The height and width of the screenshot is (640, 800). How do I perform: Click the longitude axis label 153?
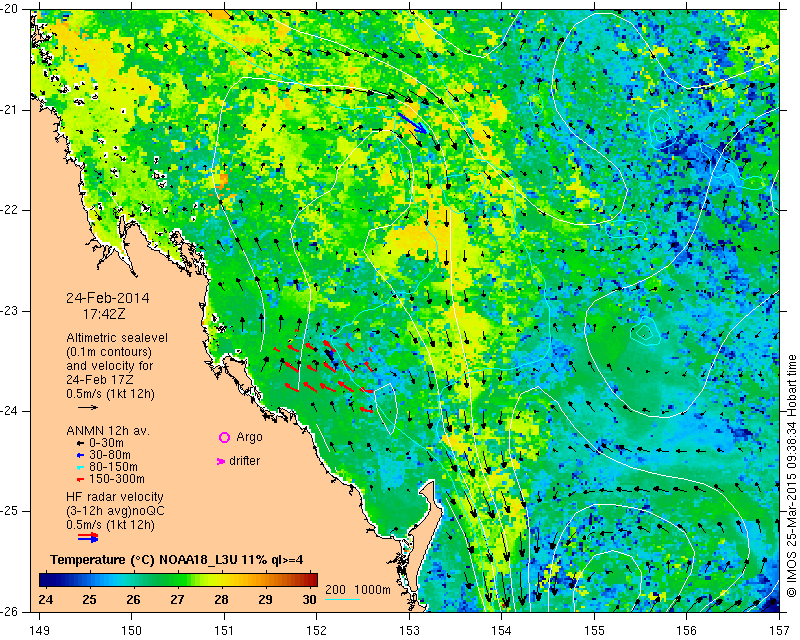click(x=409, y=631)
